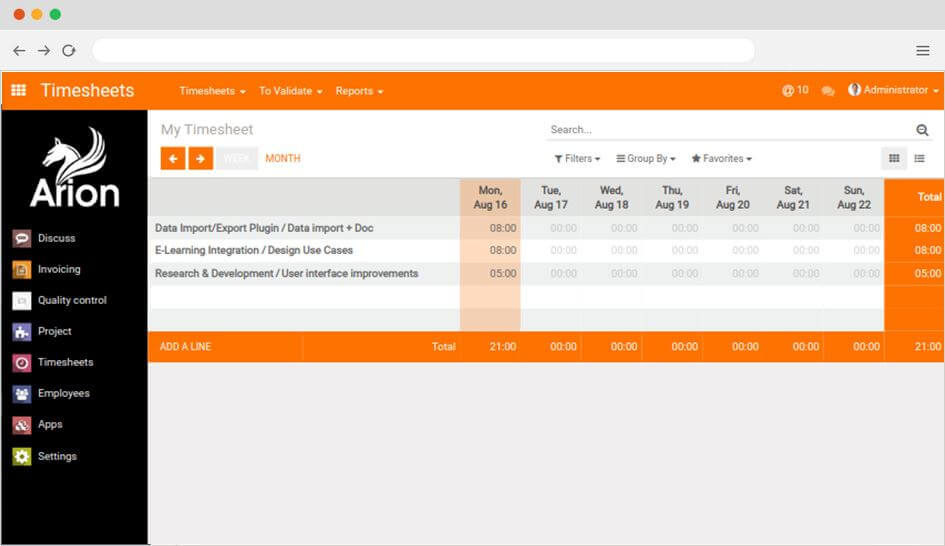Open Invoicing from the sidebar
This screenshot has width=945, height=546.
(x=58, y=269)
